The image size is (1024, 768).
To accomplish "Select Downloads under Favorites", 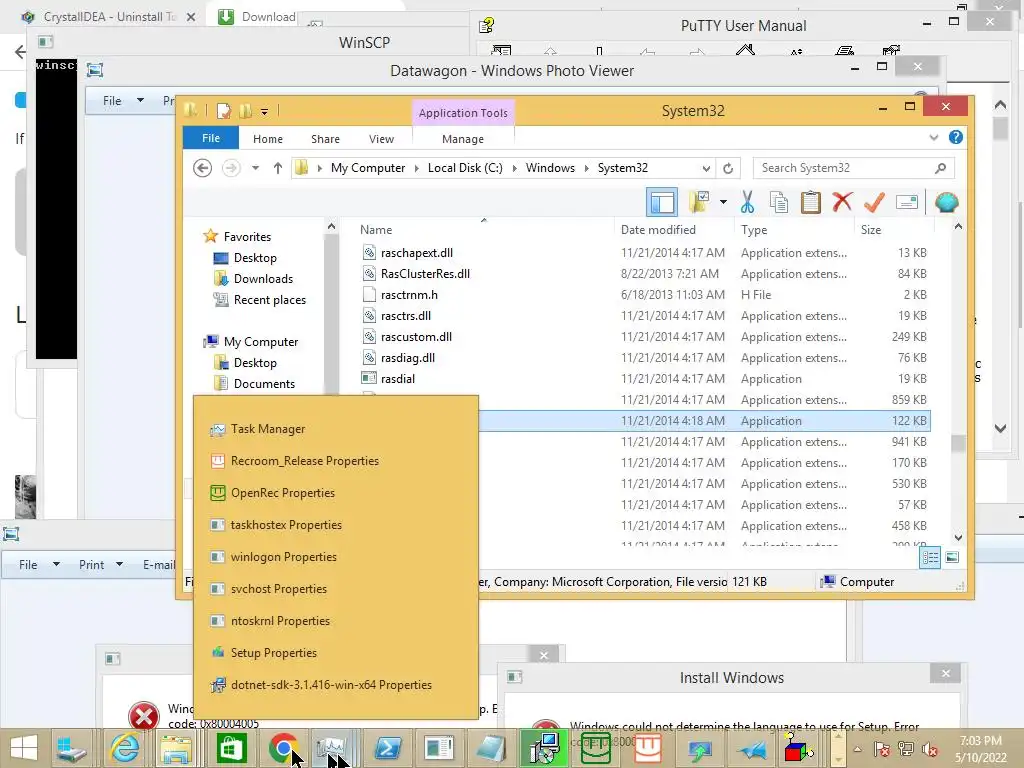I will (263, 279).
